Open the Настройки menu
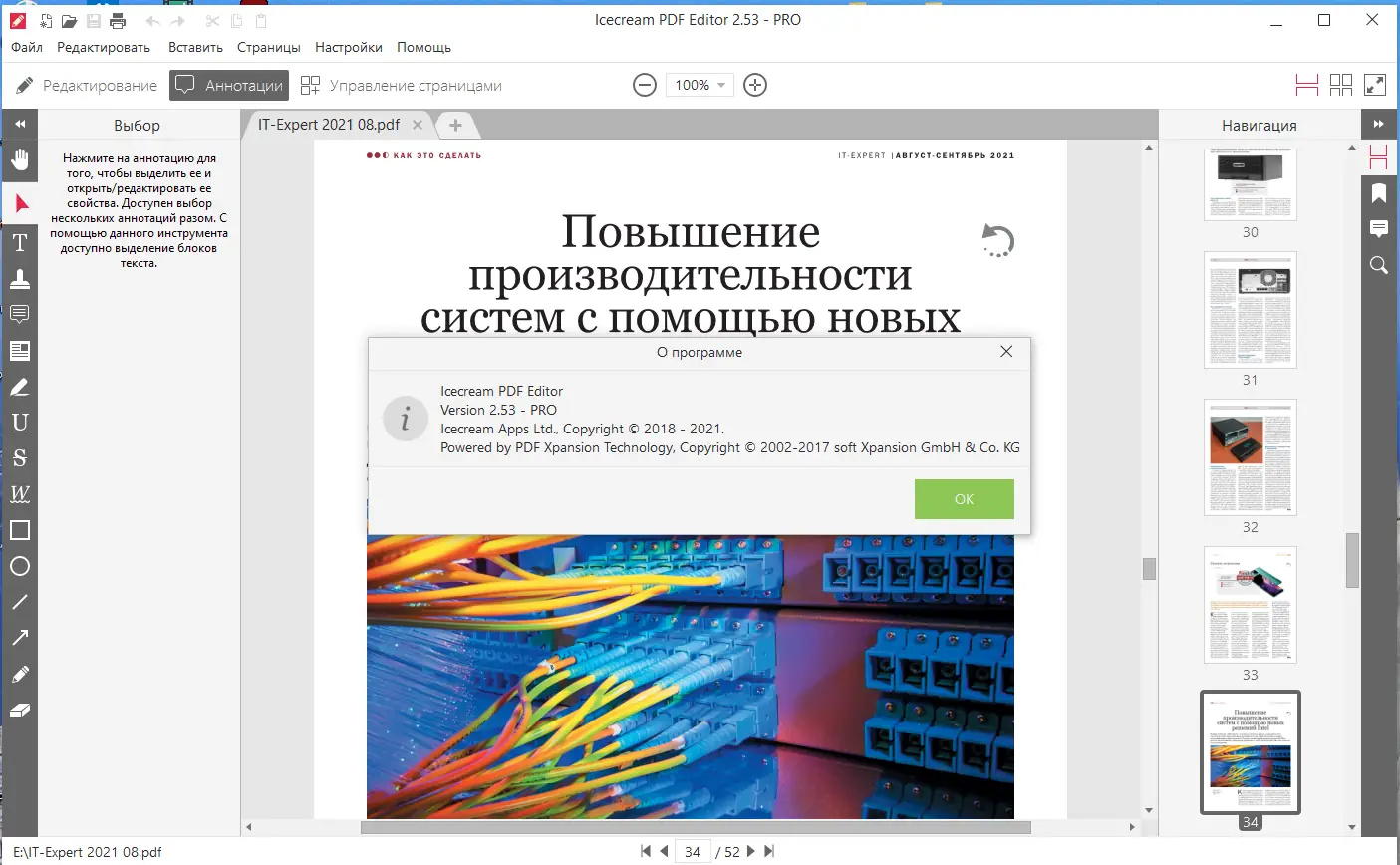 tap(349, 47)
